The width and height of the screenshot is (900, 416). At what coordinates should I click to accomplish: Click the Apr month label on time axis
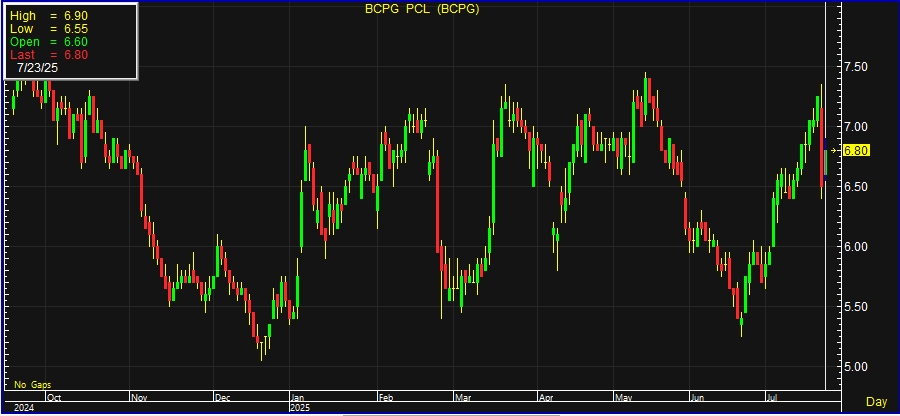point(546,396)
